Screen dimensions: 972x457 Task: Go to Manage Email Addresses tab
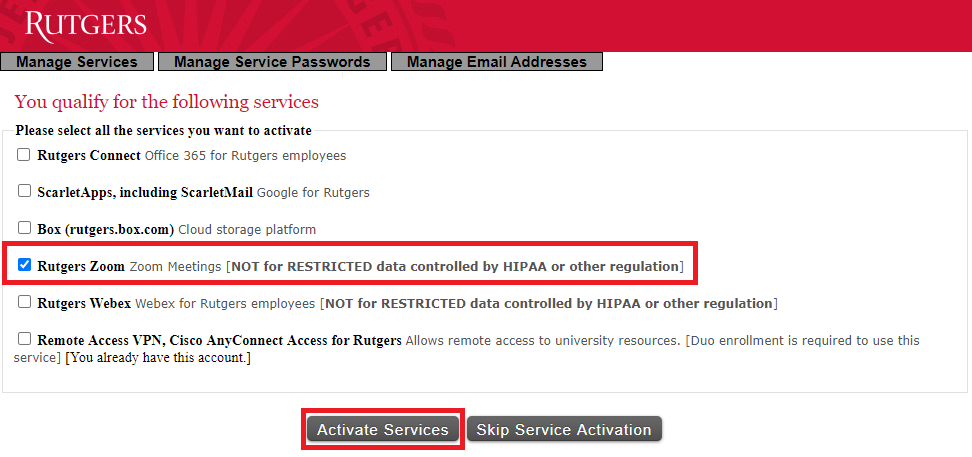pyautogui.click(x=496, y=62)
